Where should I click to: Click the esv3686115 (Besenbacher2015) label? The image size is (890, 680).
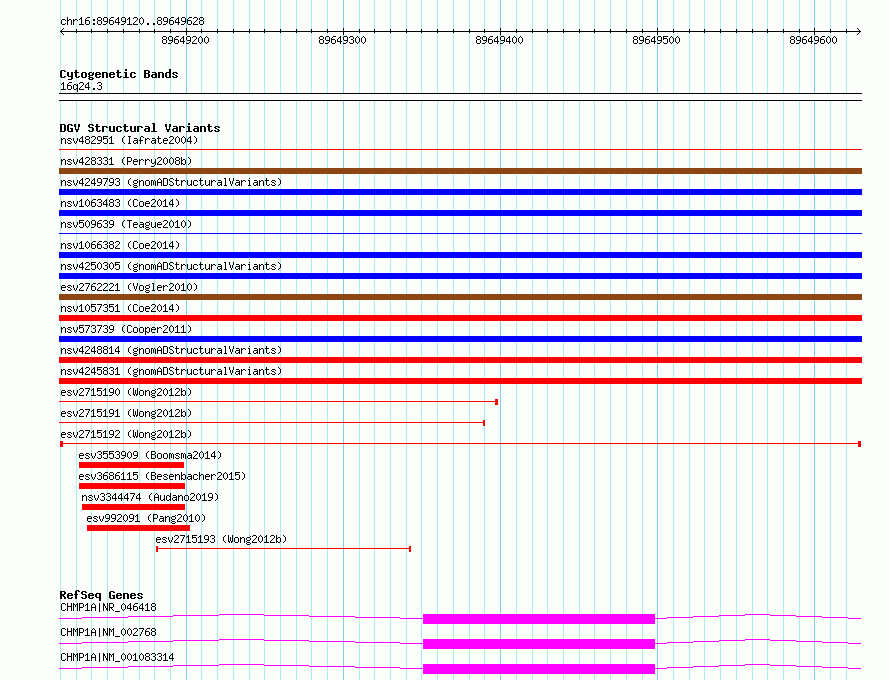162,476
